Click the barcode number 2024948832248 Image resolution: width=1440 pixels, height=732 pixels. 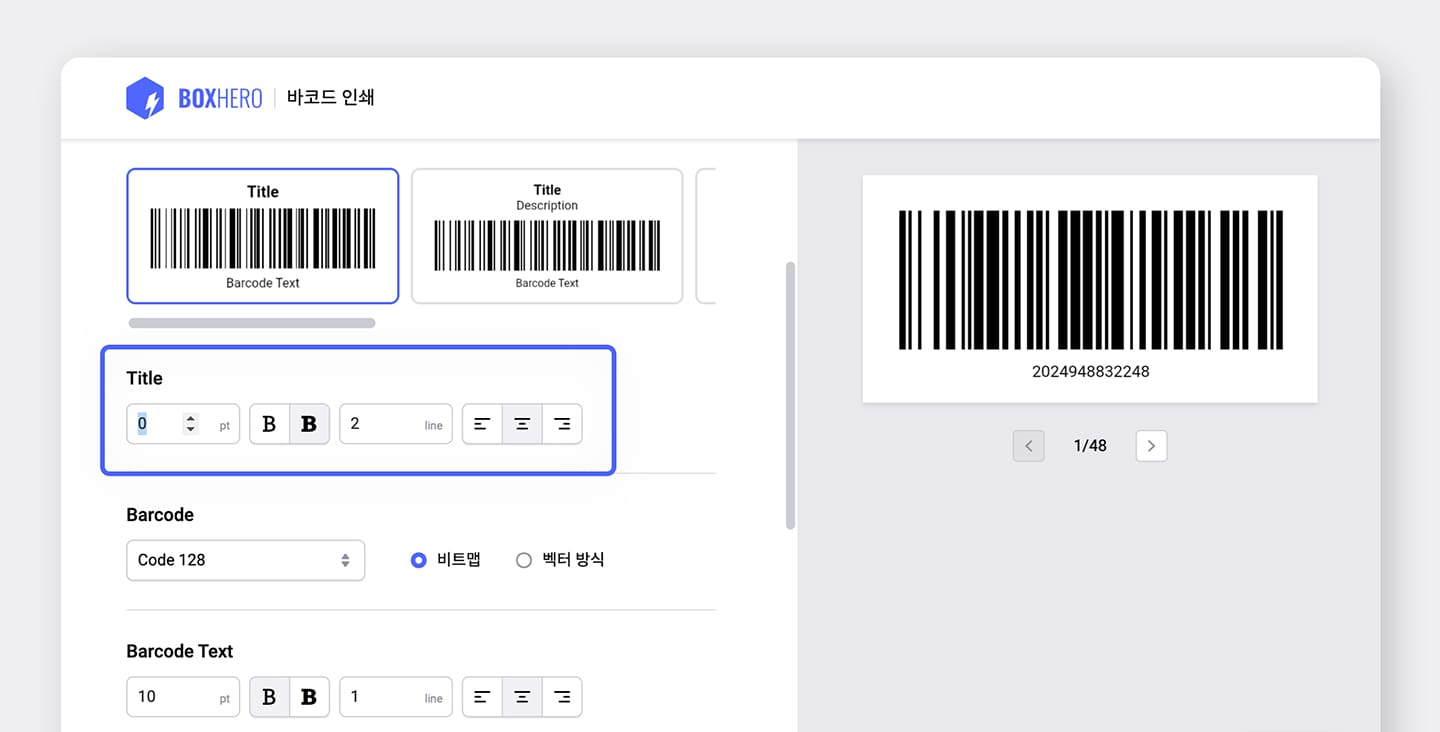point(1090,371)
